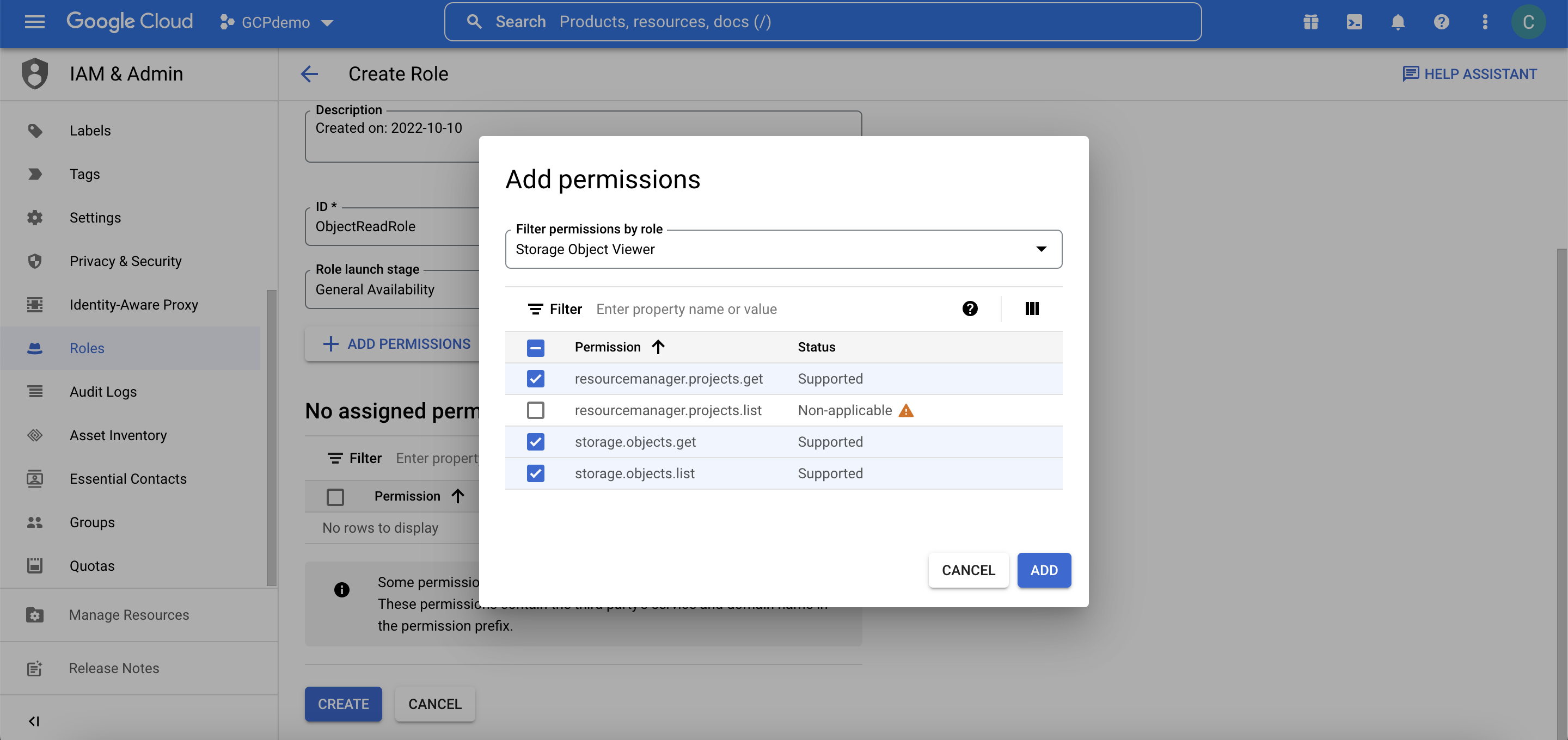Viewport: 1568px width, 740px height.
Task: Open Google Cloud help menu
Action: tap(1441, 22)
